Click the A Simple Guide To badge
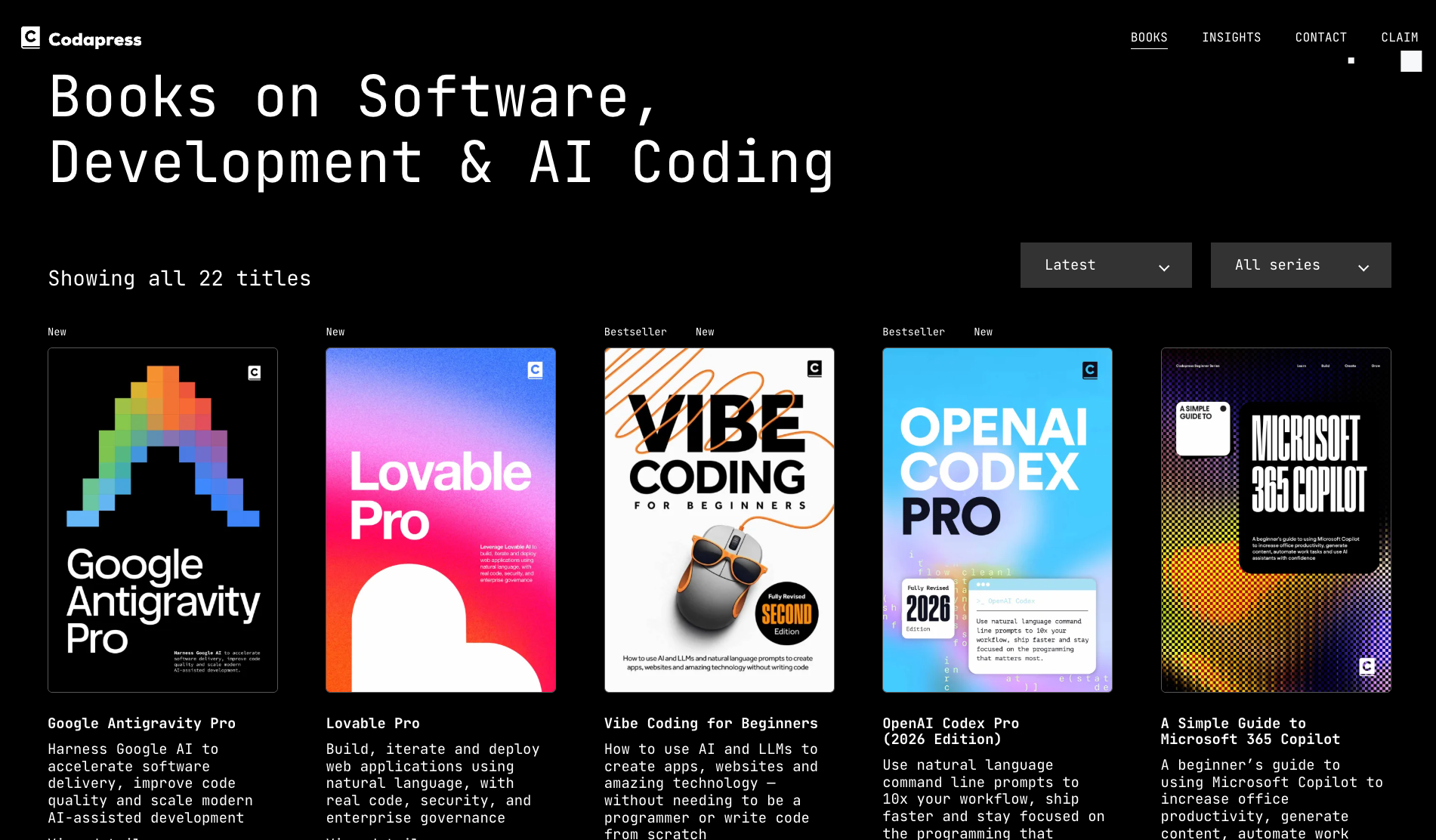 coord(1203,428)
